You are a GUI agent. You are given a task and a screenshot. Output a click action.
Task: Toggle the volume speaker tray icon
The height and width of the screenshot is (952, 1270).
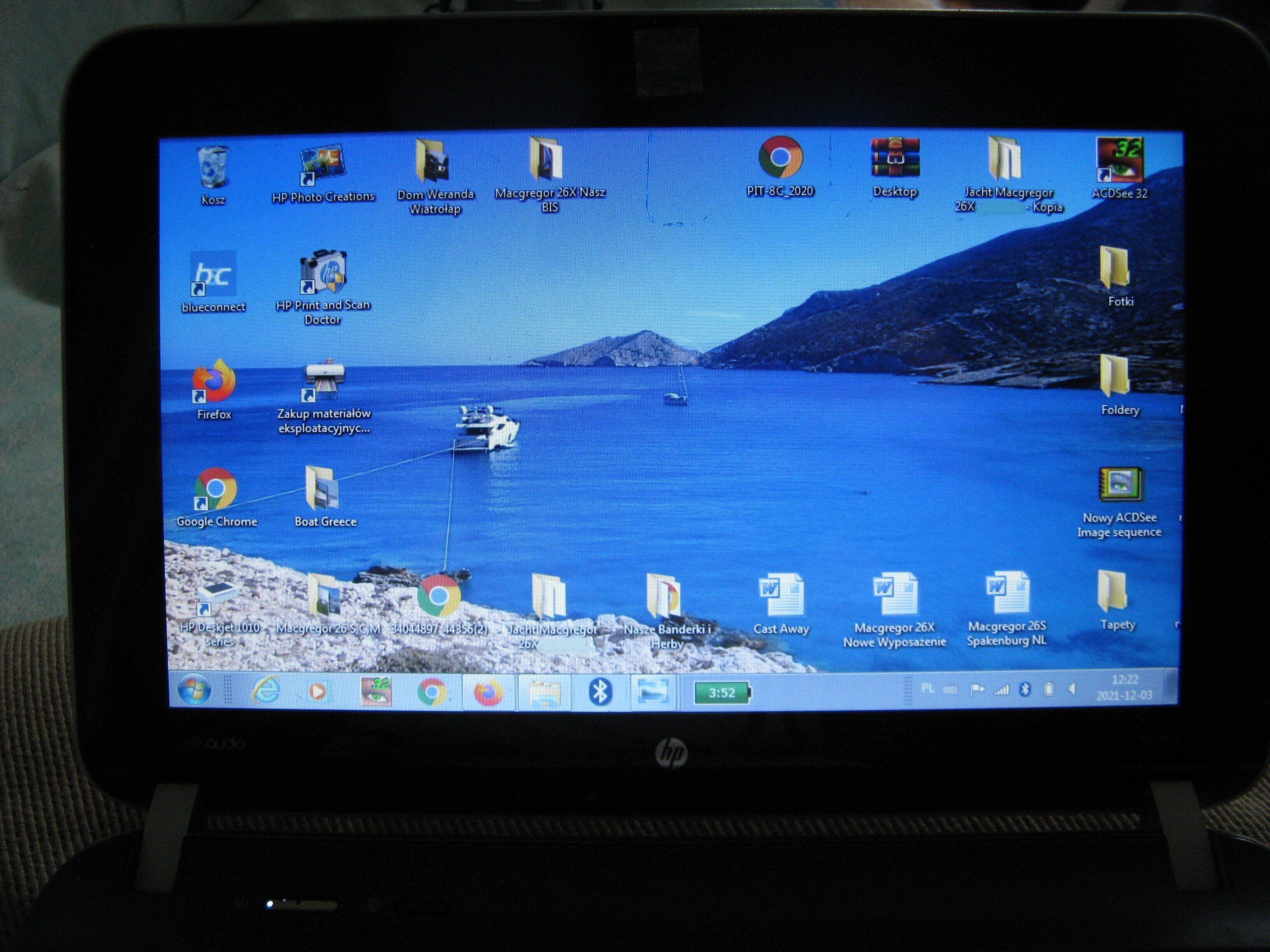point(1072,689)
